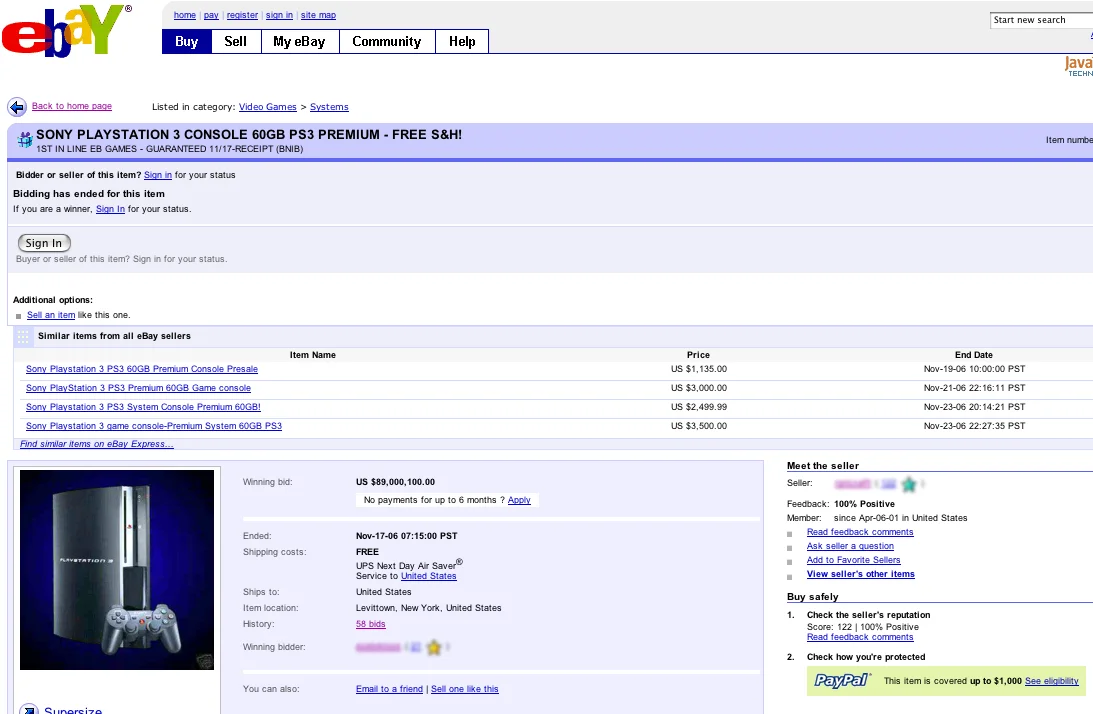Click the eBay logo

[67, 31]
